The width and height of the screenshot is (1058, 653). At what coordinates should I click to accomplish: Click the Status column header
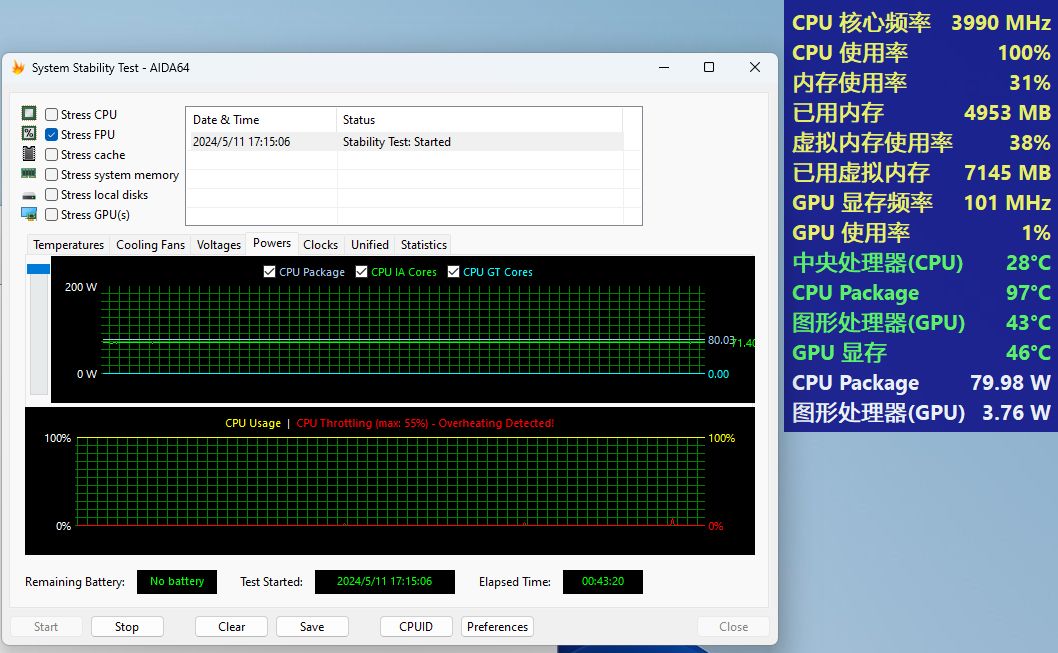[x=479, y=119]
